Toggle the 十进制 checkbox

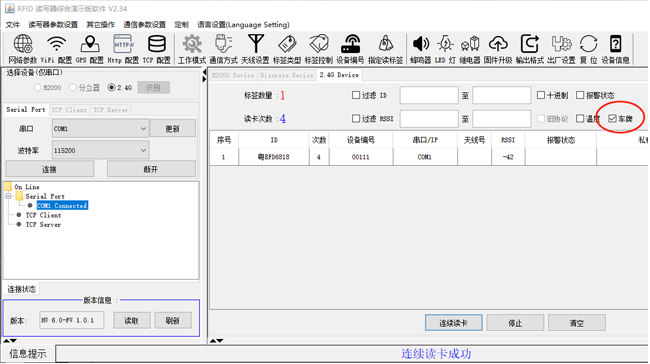(541, 95)
